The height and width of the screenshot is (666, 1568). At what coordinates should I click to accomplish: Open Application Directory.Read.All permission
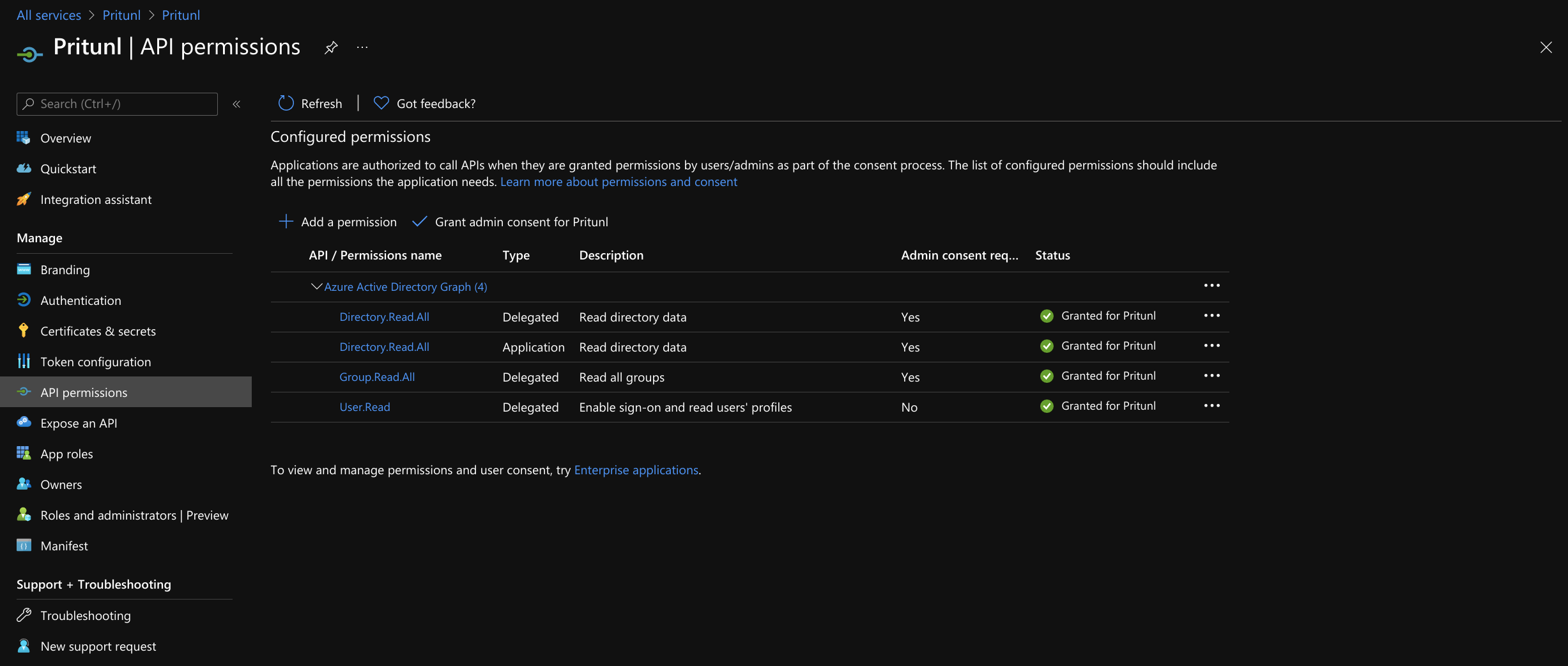384,347
